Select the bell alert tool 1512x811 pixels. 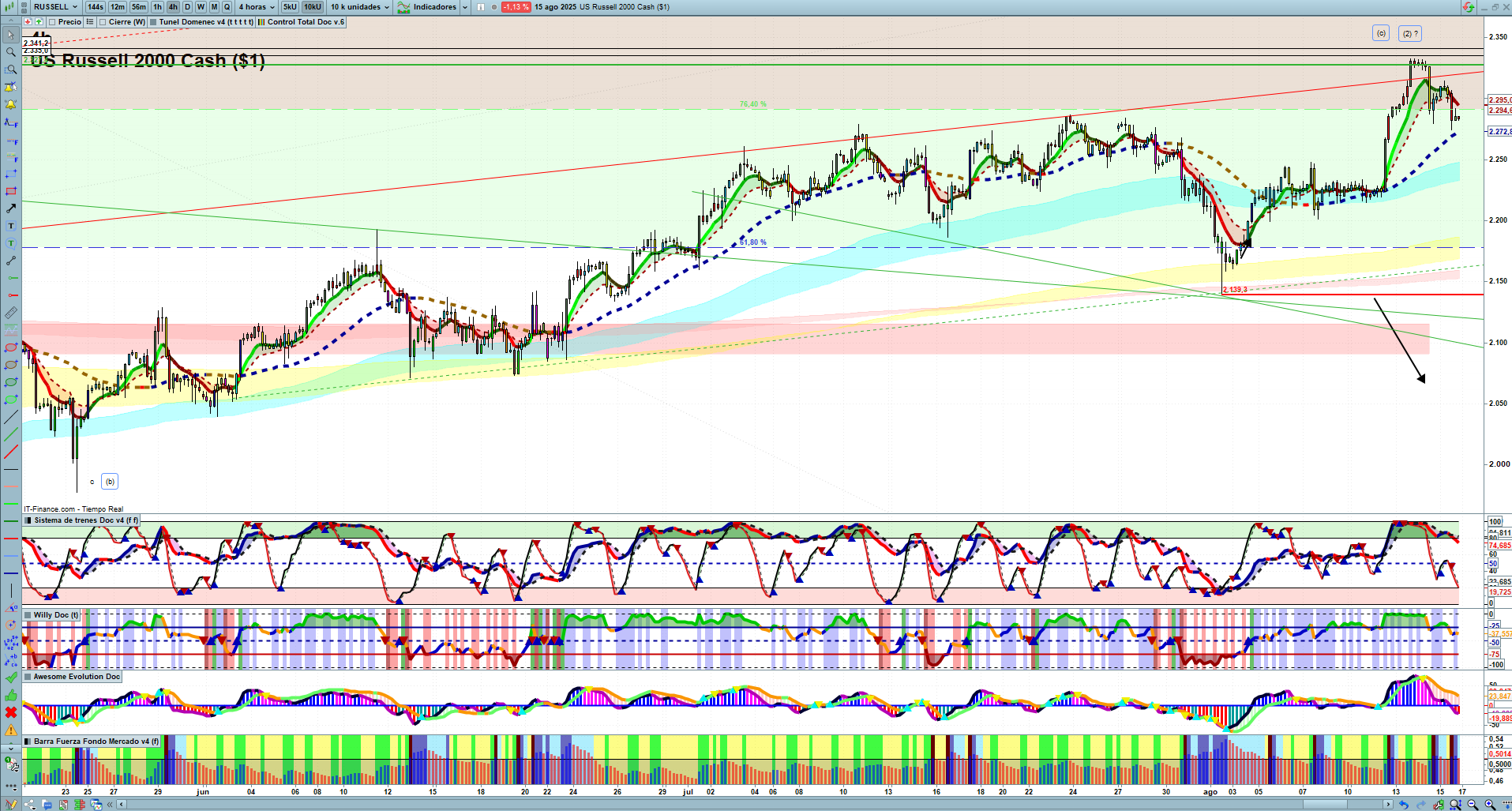tap(11, 104)
